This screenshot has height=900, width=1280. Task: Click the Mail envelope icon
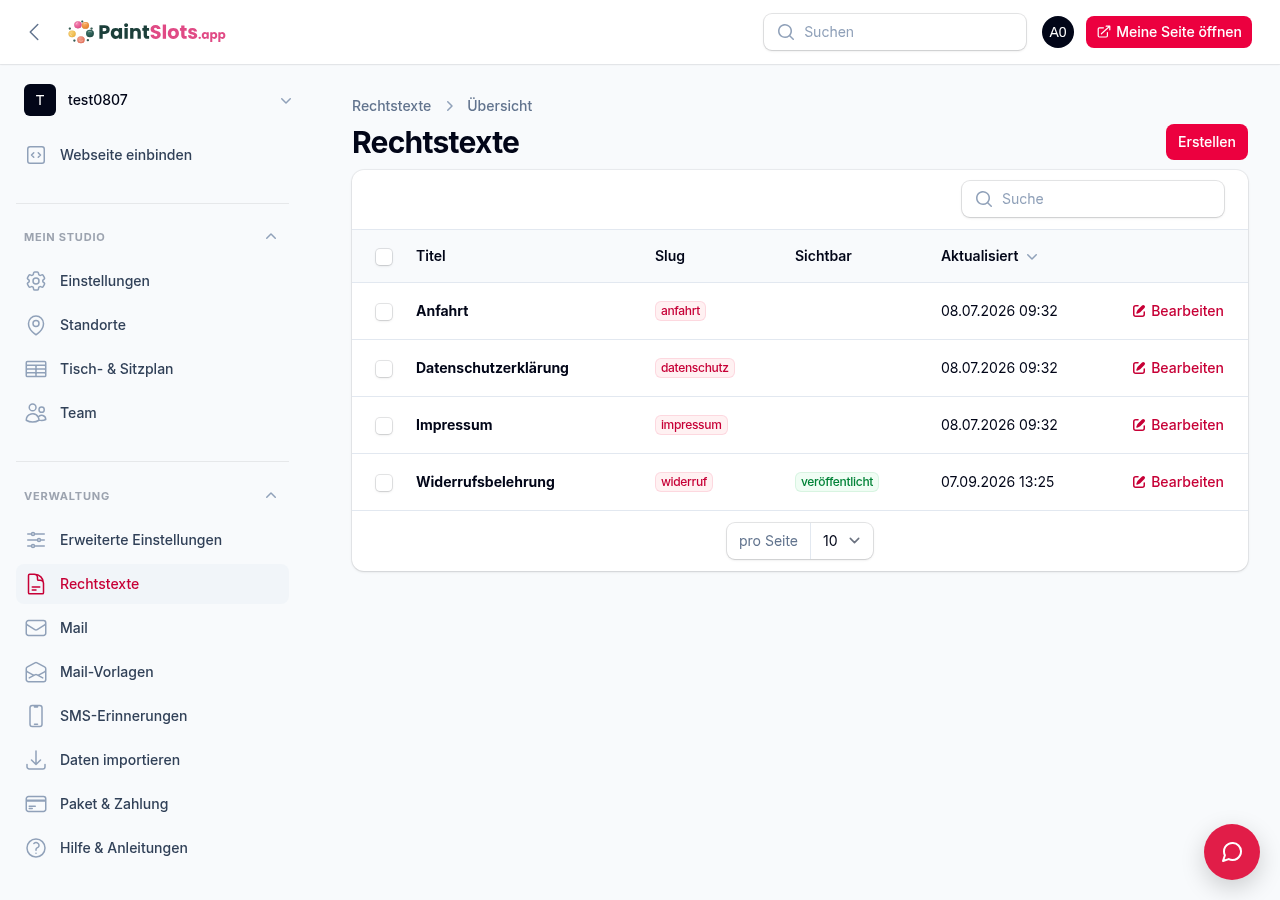coord(36,628)
